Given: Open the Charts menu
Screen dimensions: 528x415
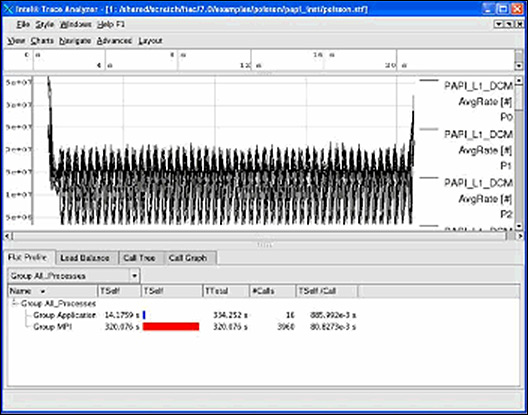Looking at the screenshot, I should coord(42,41).
